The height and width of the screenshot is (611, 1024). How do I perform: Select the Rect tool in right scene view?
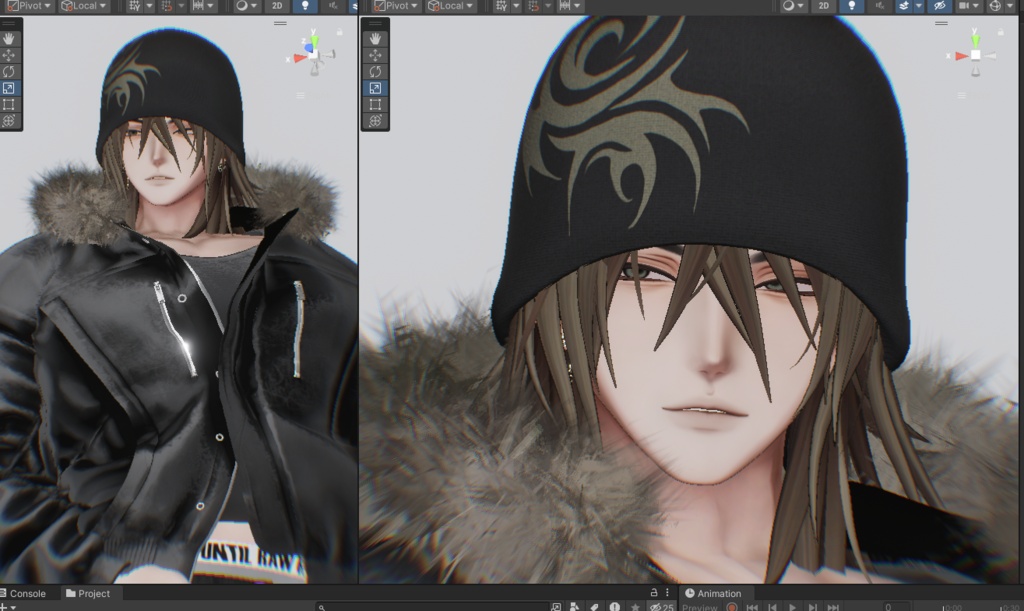(x=375, y=104)
